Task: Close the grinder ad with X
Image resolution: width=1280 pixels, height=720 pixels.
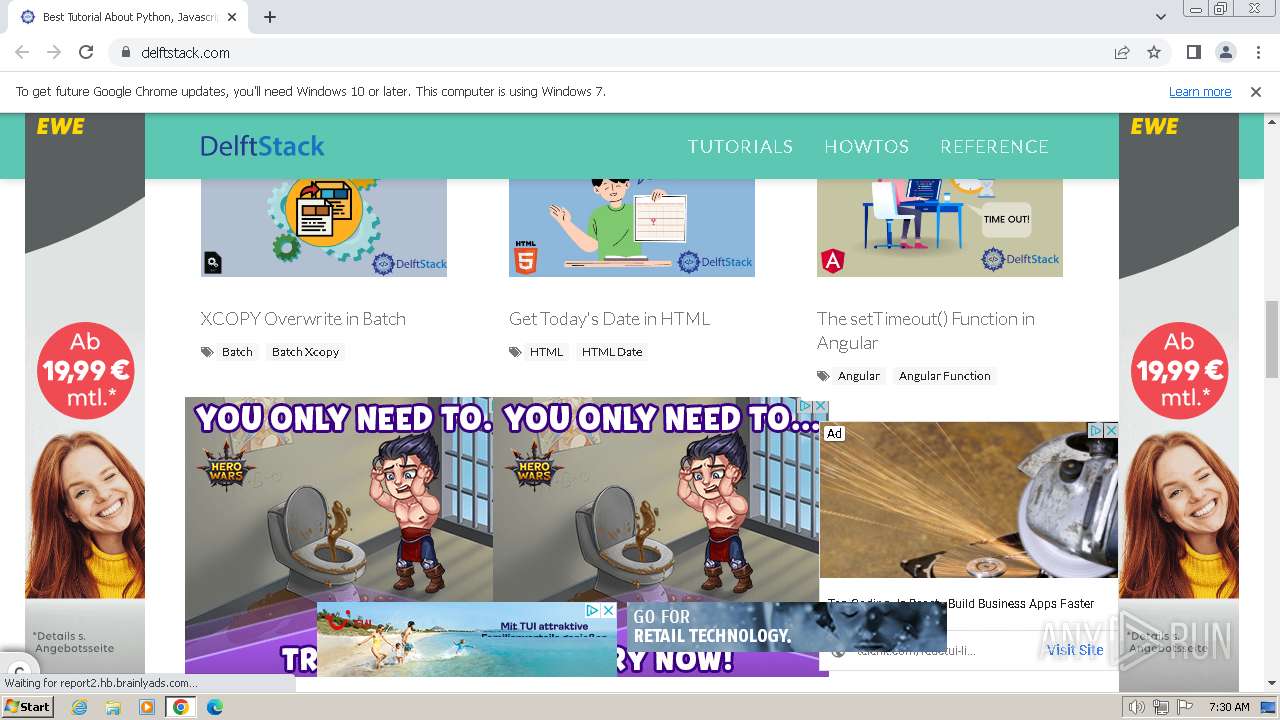Action: pos(1110,430)
